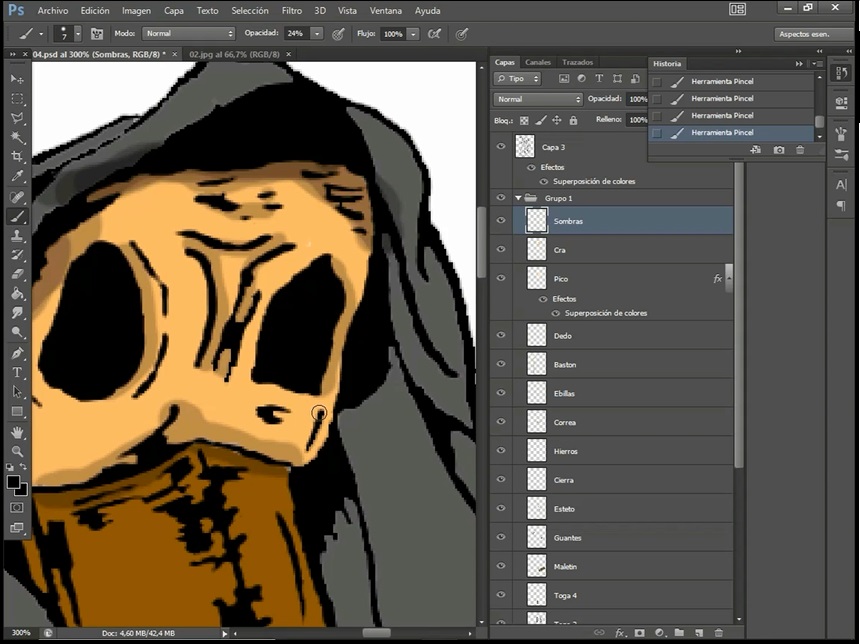
Task: Switch to the Canales tab
Action: pos(538,62)
